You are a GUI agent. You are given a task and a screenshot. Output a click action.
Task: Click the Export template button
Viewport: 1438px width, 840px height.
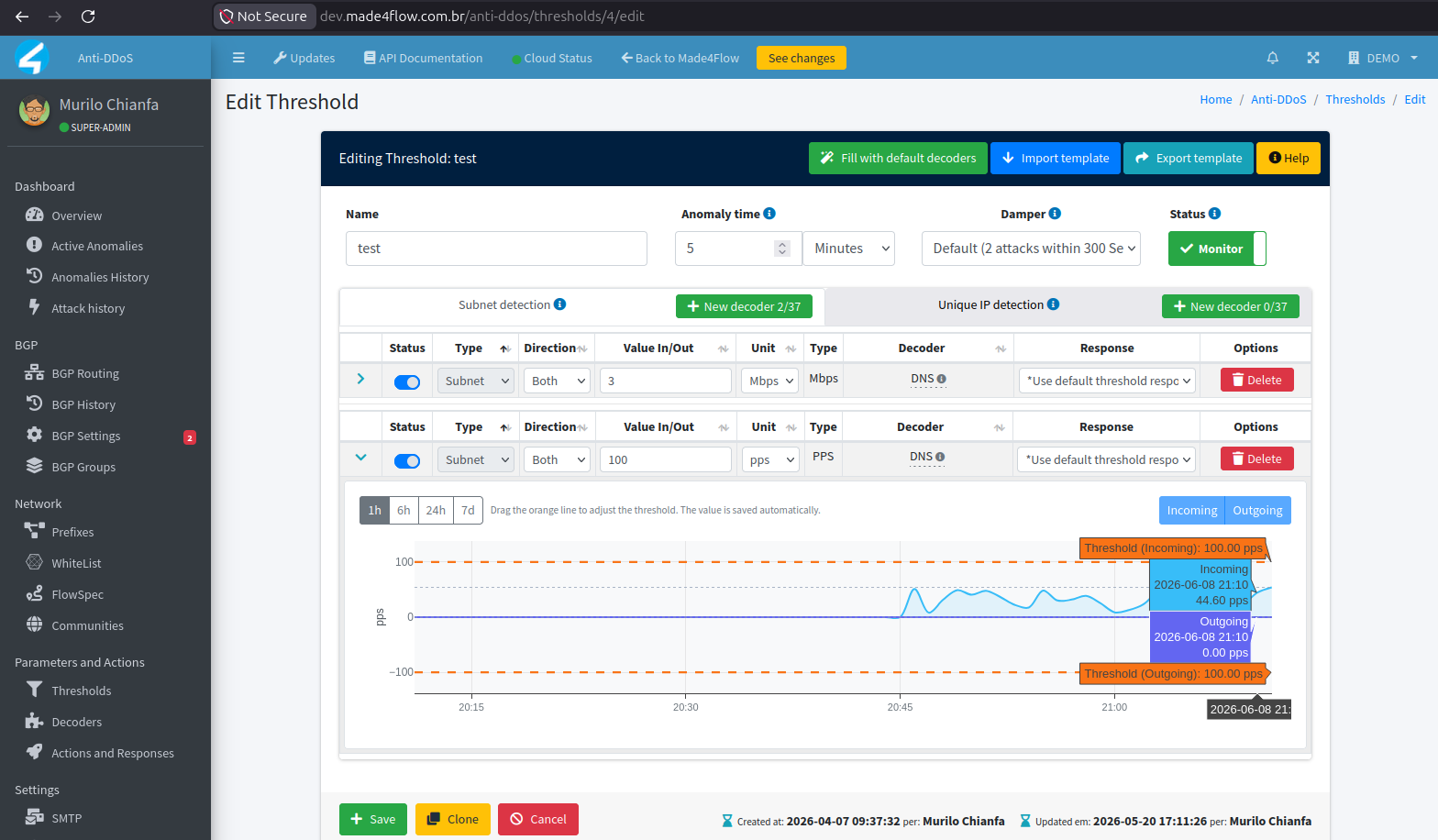[1188, 158]
